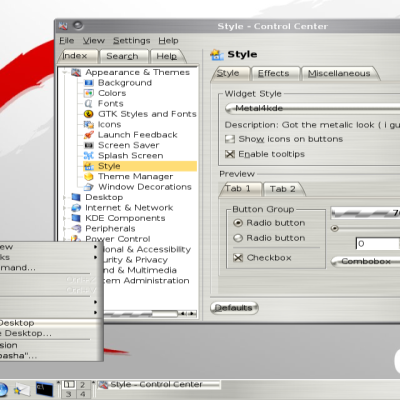Viewport: 400px width, 400px height.
Task: Toggle Show icons on buttons checkbox
Action: pos(230,139)
